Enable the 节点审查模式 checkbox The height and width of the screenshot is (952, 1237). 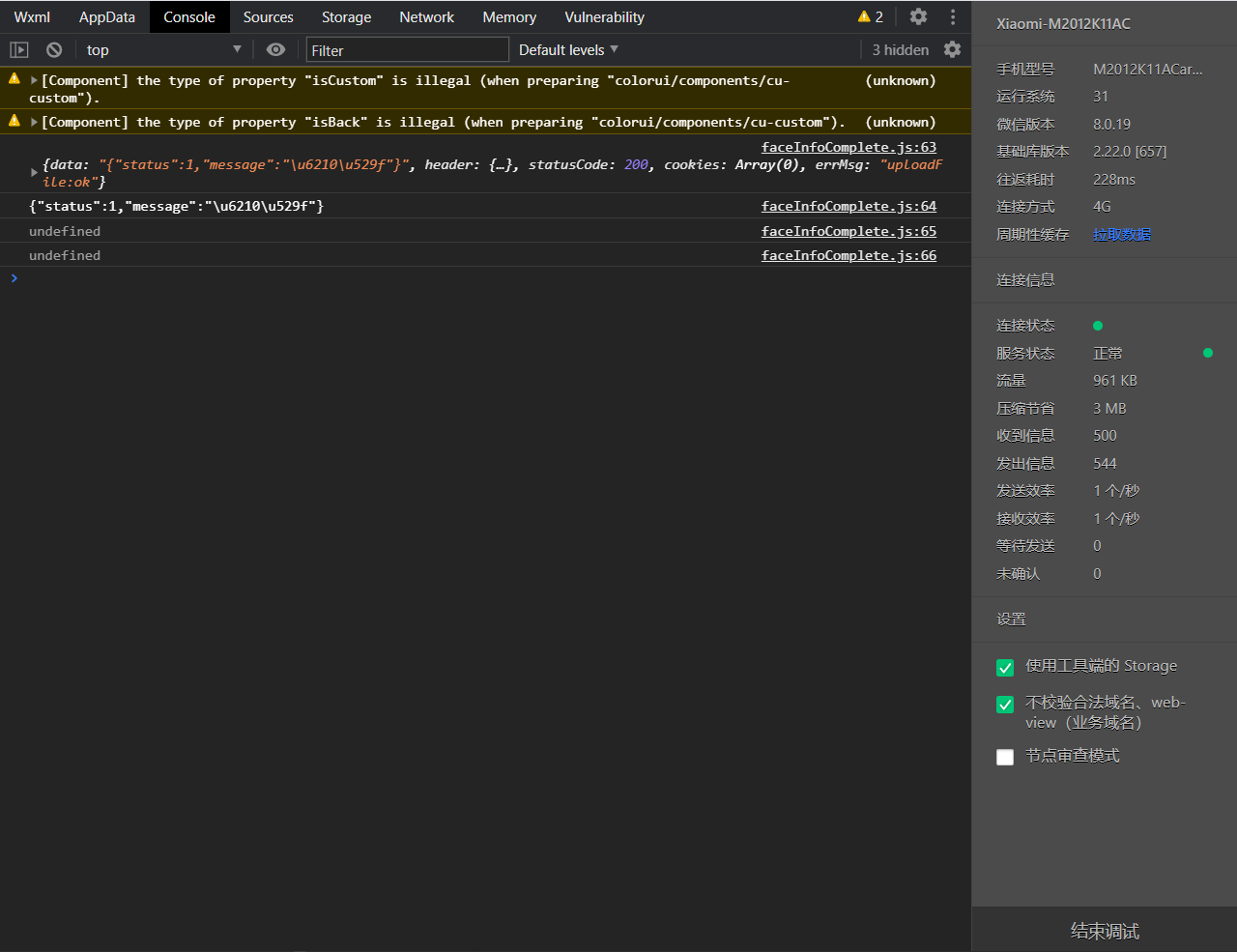(1005, 757)
